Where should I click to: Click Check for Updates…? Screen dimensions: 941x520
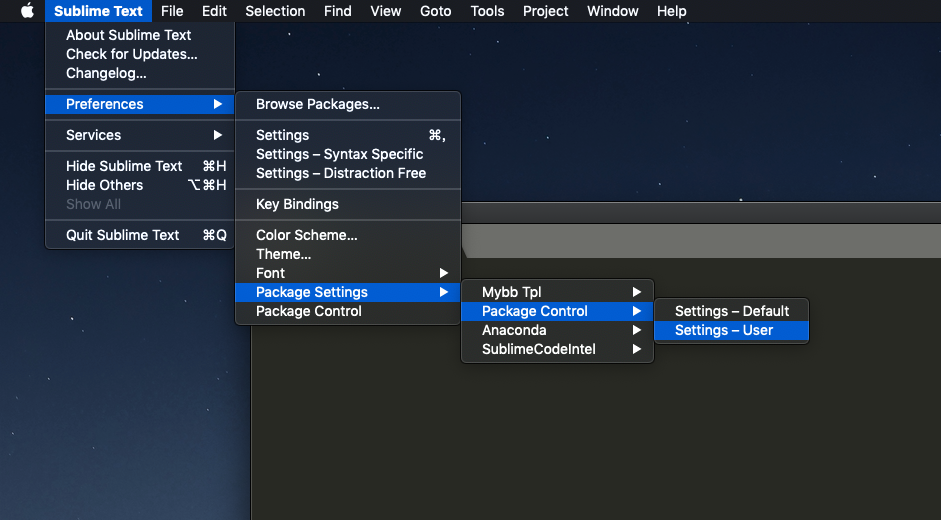pos(131,54)
